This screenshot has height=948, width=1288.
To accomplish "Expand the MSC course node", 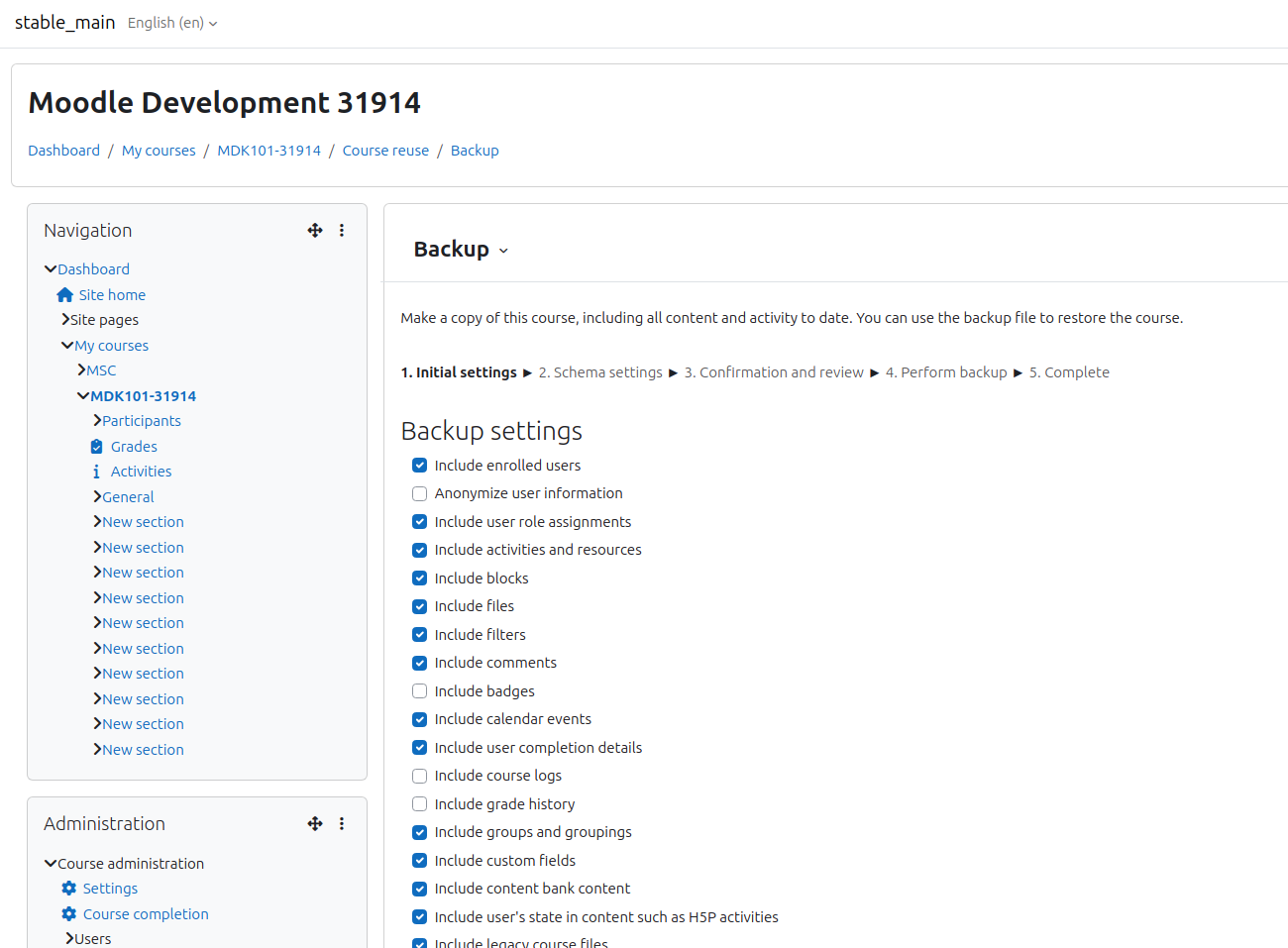I will coord(81,370).
